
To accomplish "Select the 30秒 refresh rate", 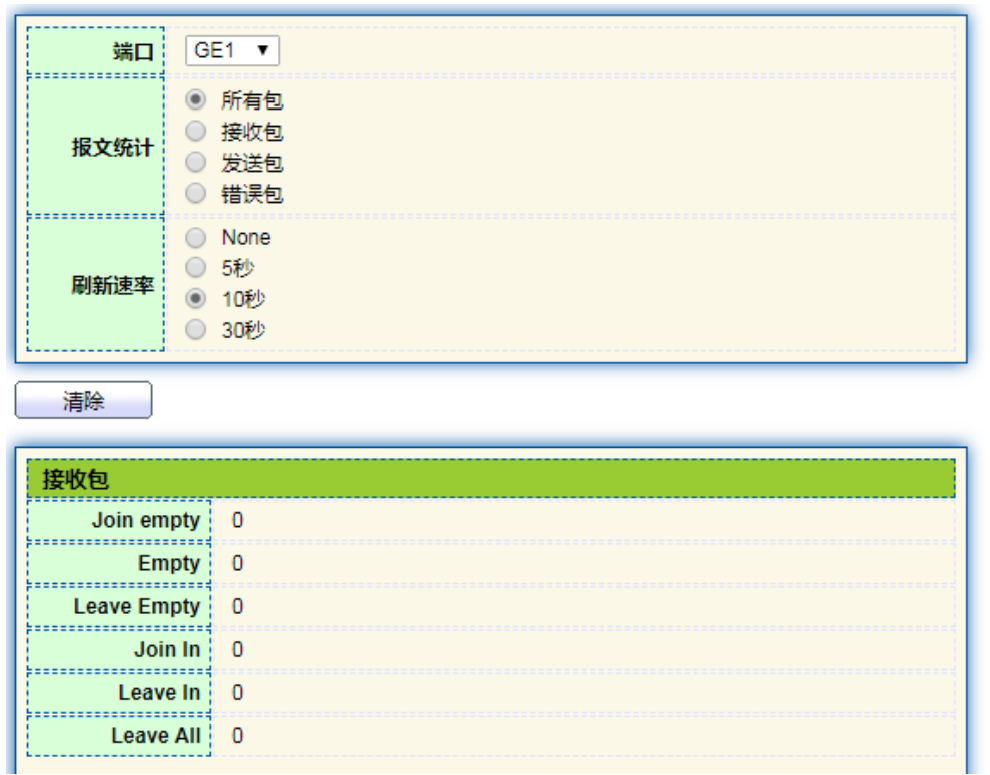I will pos(197,329).
